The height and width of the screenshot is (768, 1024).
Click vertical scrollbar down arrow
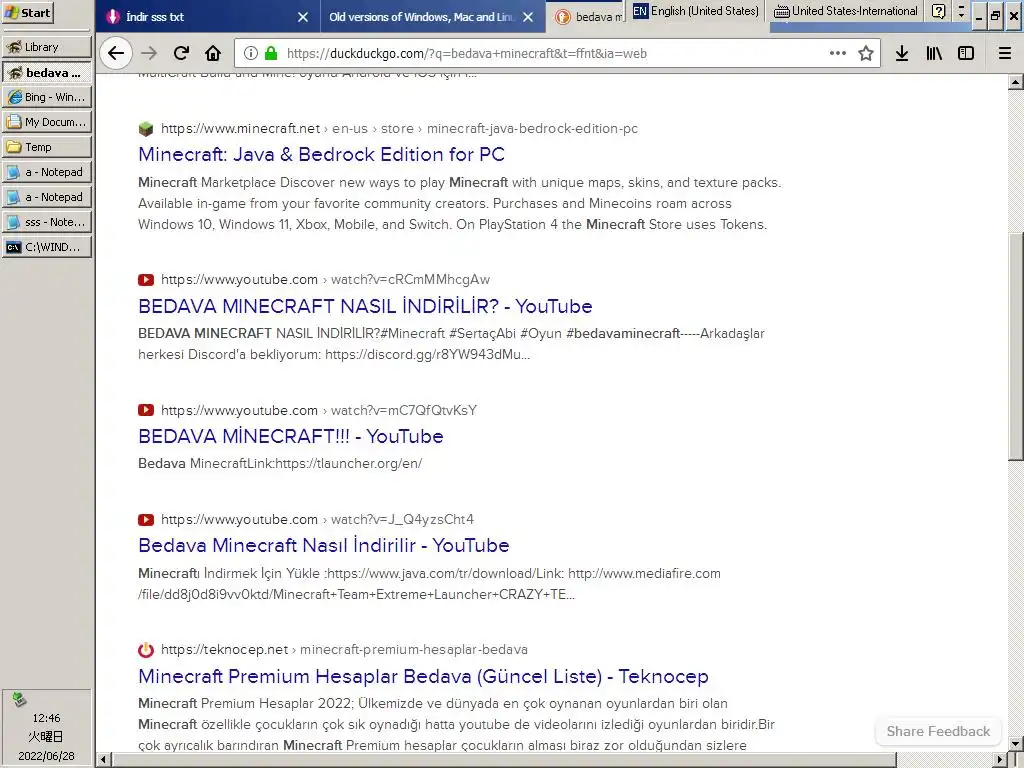pyautogui.click(x=1016, y=744)
